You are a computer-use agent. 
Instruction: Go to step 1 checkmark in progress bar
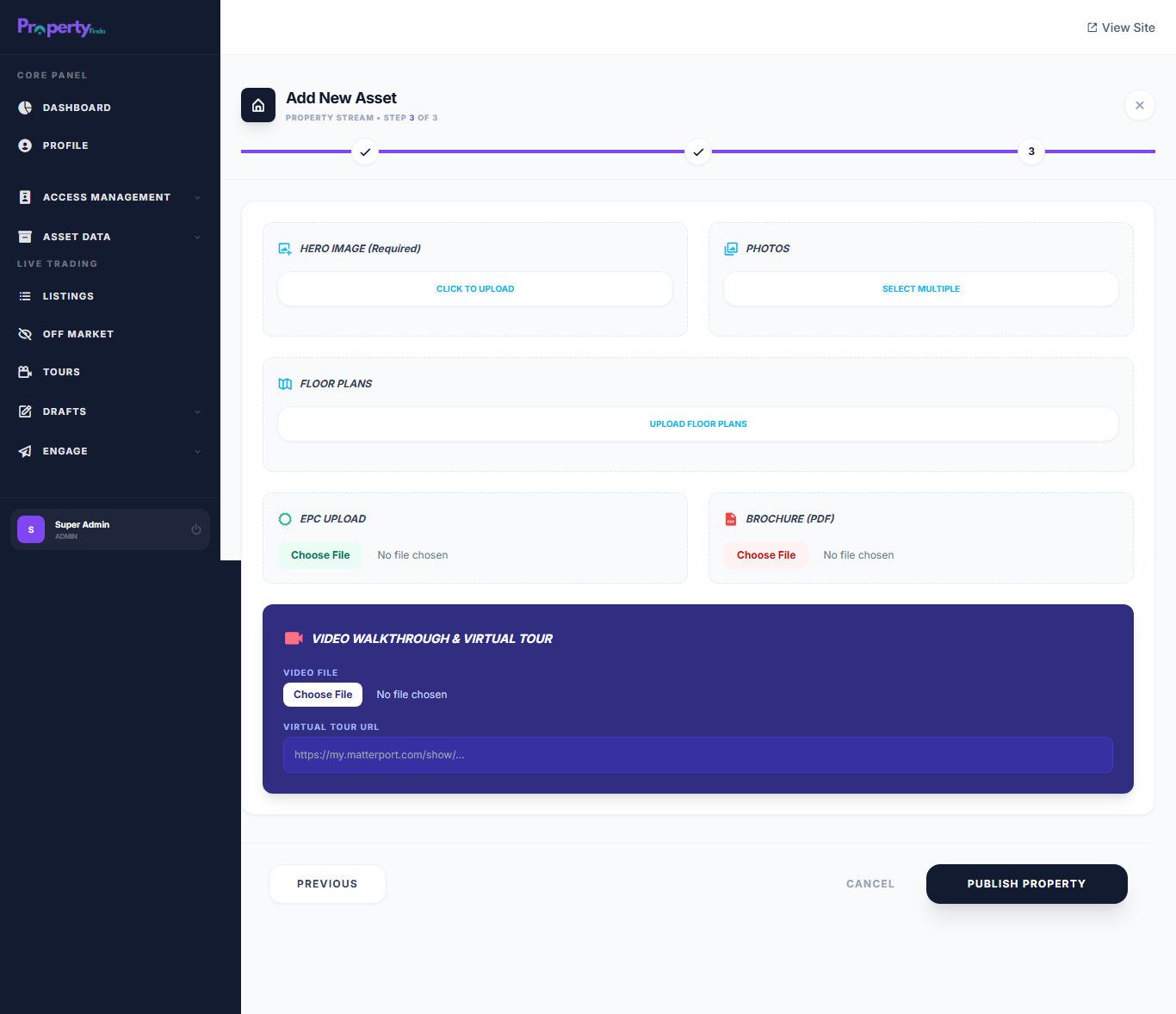point(365,151)
